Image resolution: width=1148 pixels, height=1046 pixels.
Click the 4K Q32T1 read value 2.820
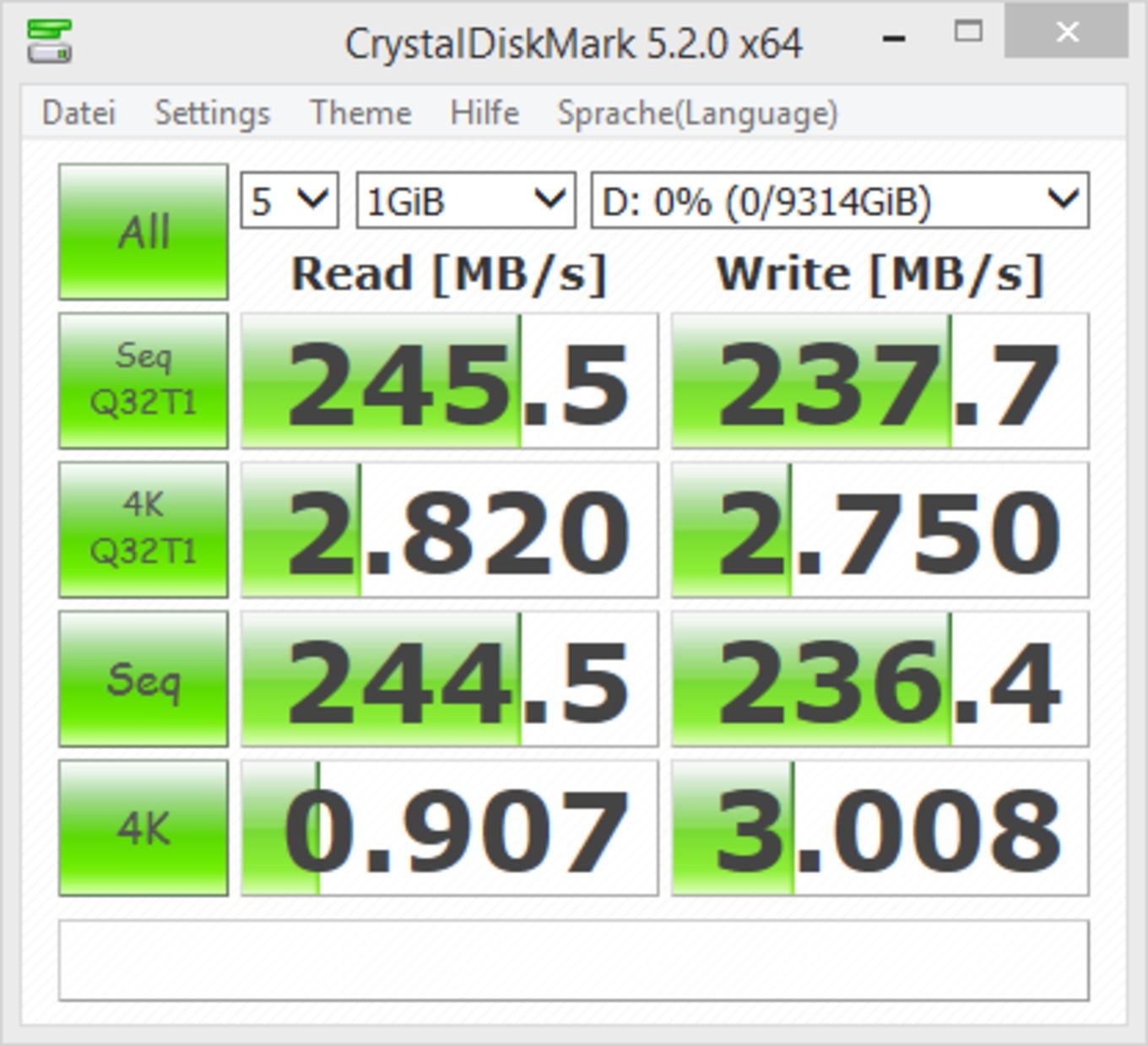pyautogui.click(x=449, y=530)
